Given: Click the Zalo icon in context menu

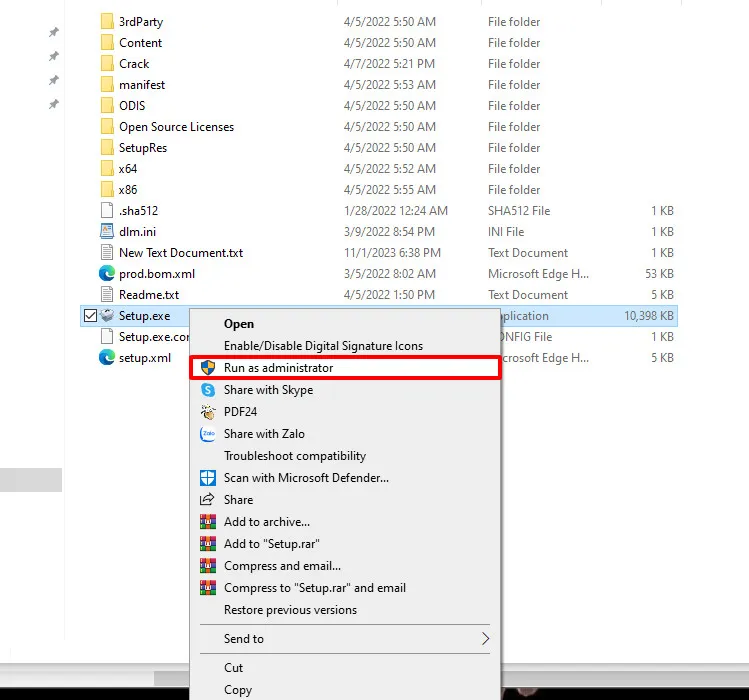Looking at the screenshot, I should pyautogui.click(x=208, y=434).
